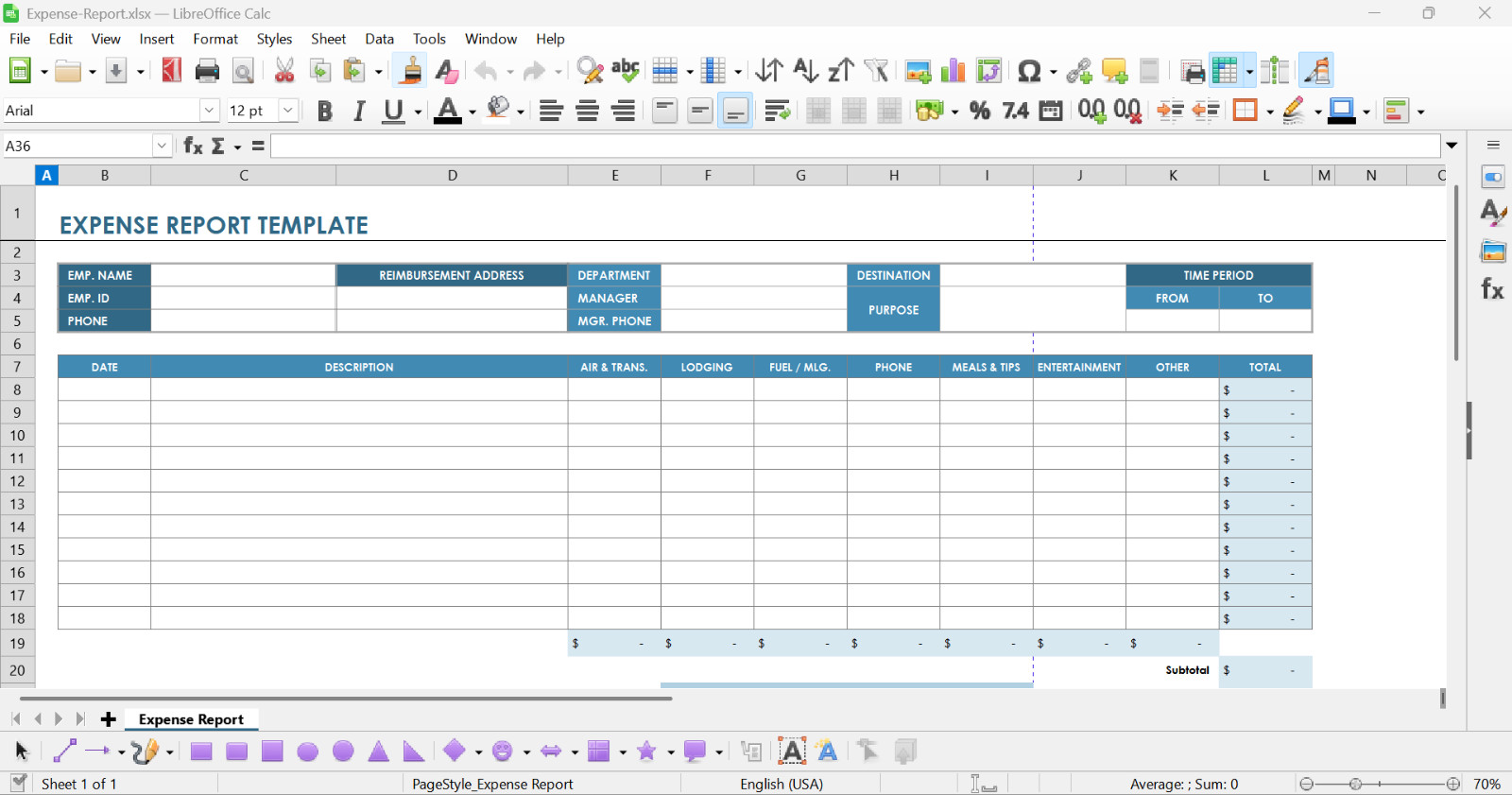1512x795 pixels.
Task: Toggle Align Bottom vertical alignment
Action: pyautogui.click(x=735, y=111)
